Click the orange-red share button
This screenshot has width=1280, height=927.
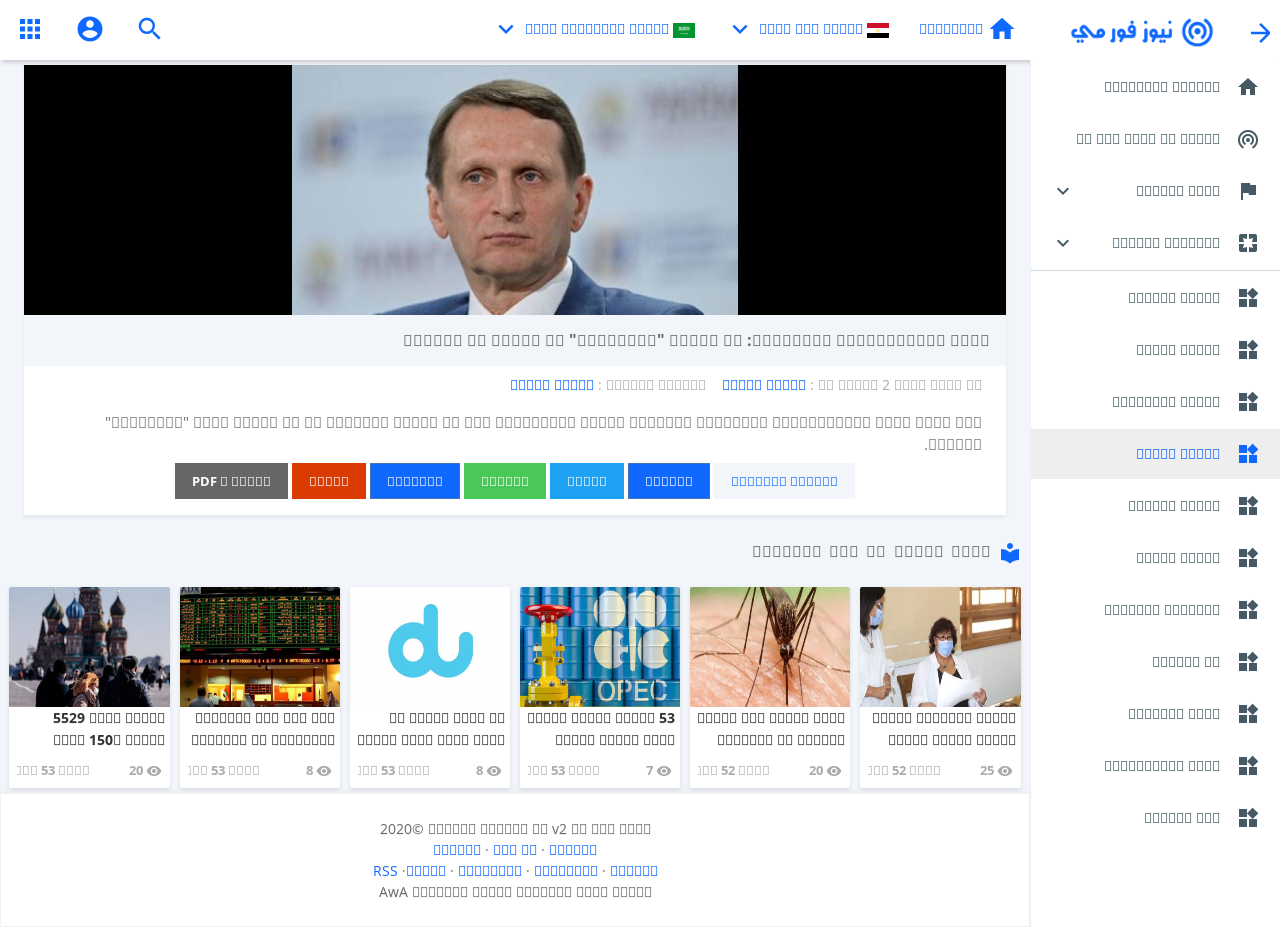tap(329, 481)
